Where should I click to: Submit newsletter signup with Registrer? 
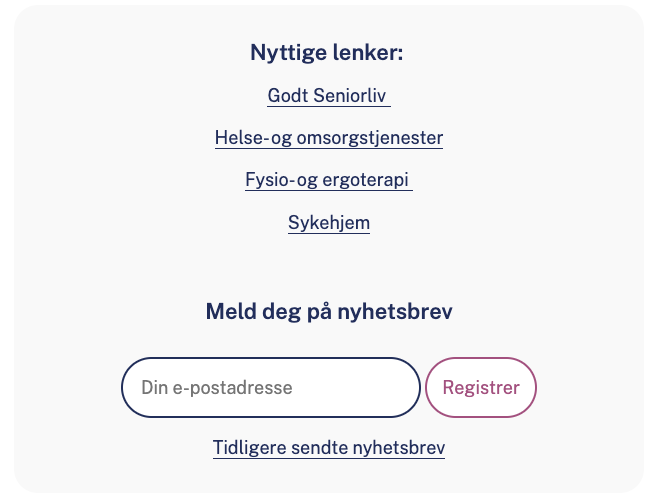[481, 387]
